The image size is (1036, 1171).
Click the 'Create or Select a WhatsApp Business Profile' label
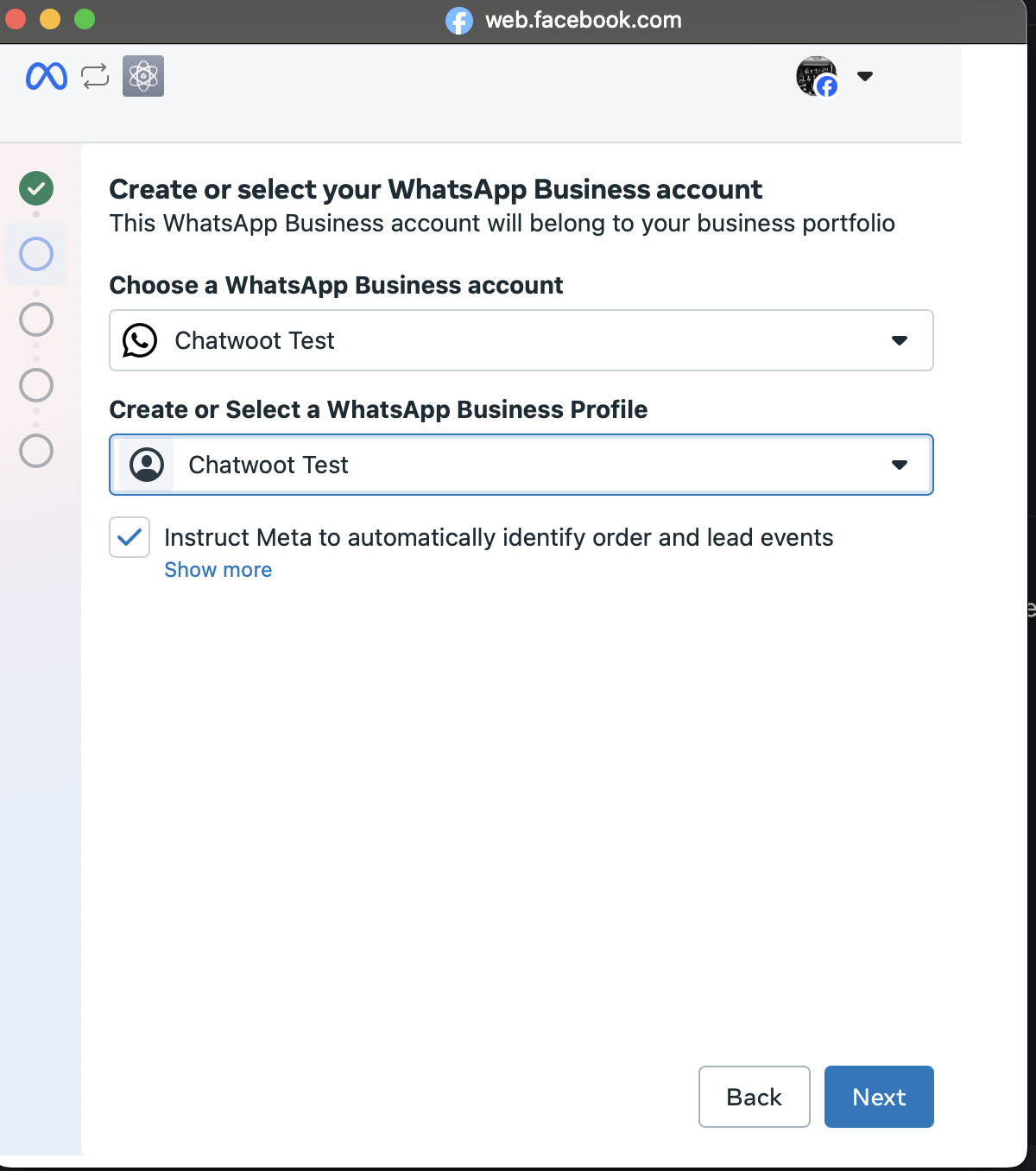[x=379, y=409]
